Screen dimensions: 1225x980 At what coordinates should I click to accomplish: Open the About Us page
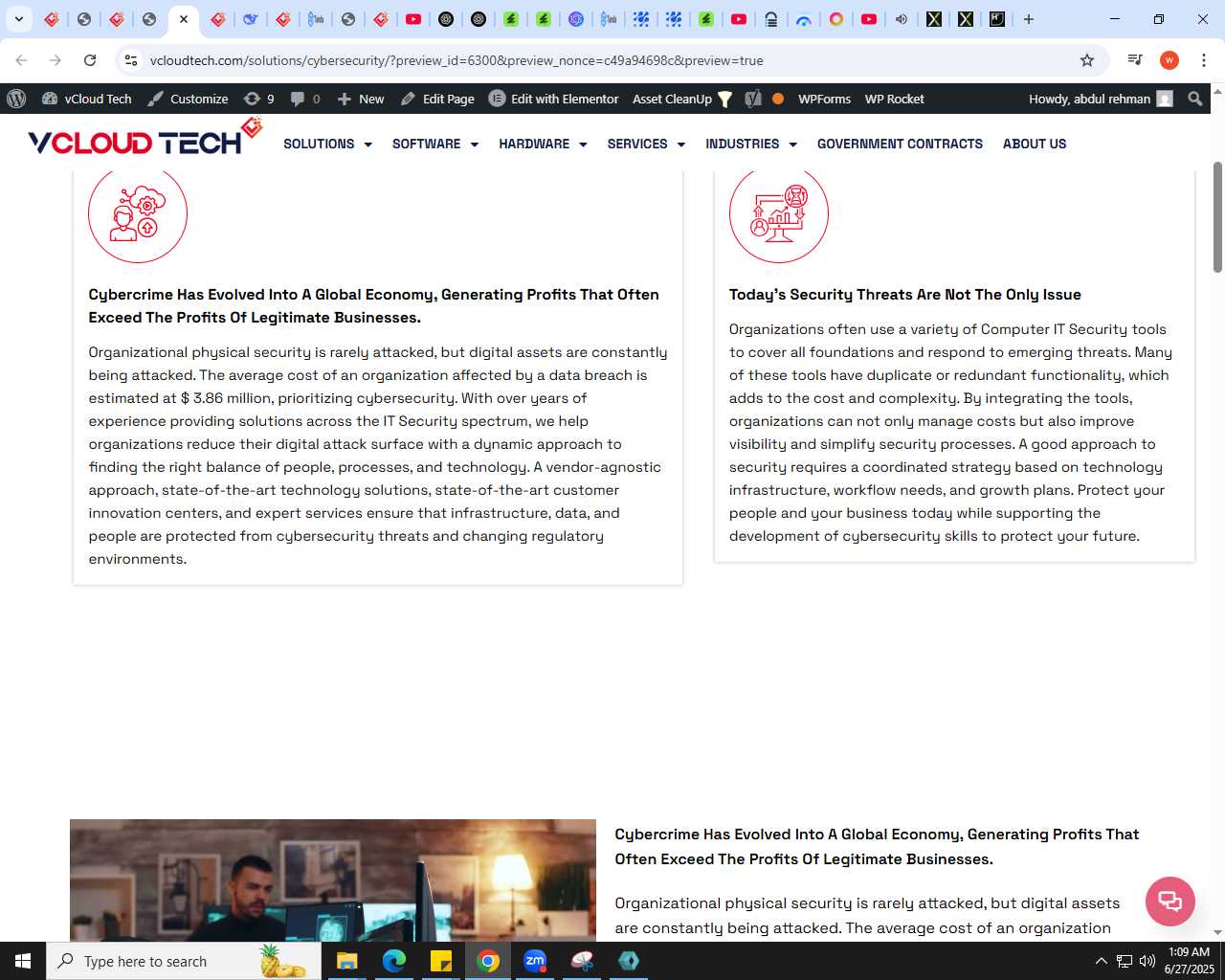[x=1034, y=144]
